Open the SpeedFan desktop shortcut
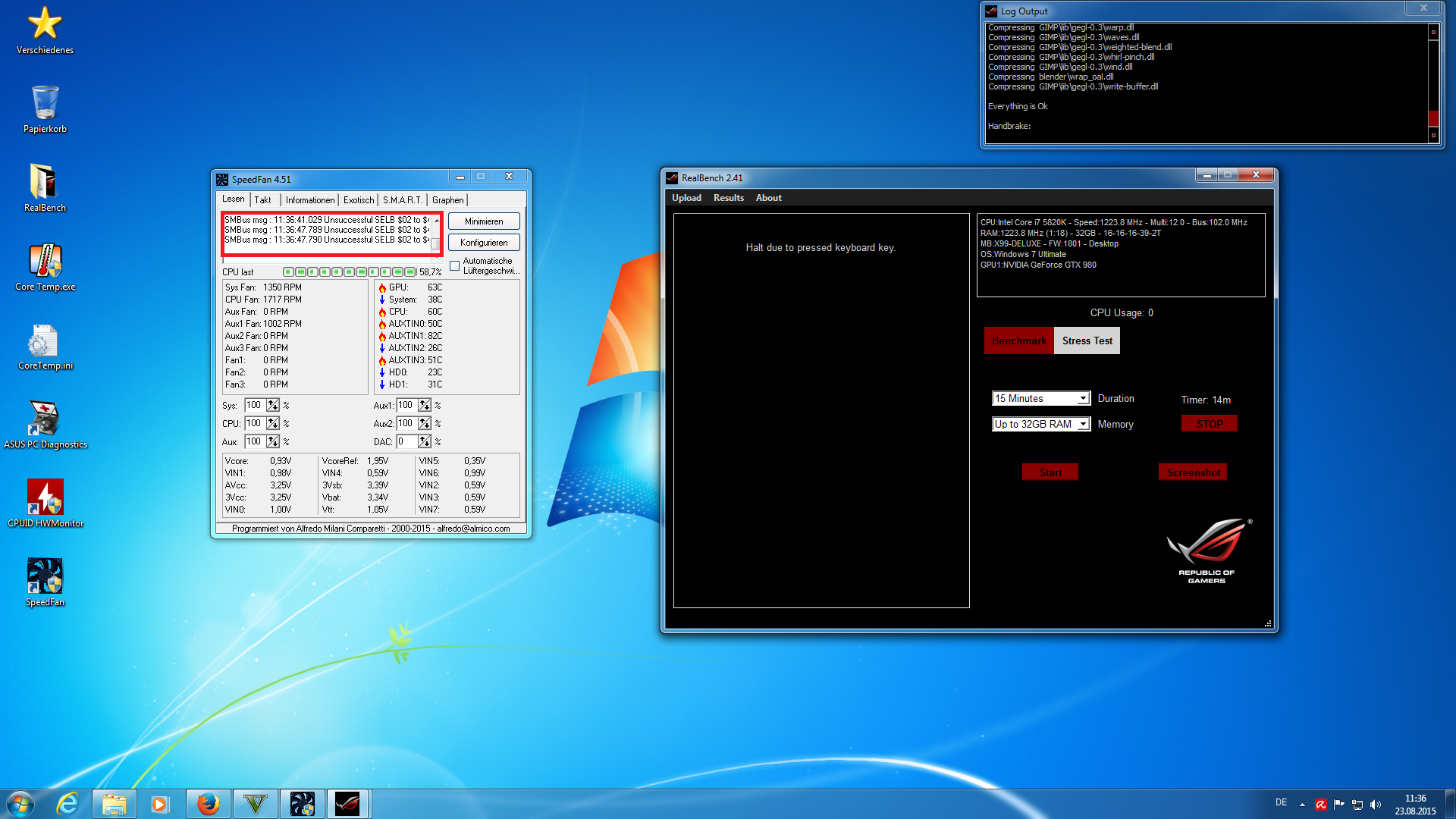 (x=45, y=576)
